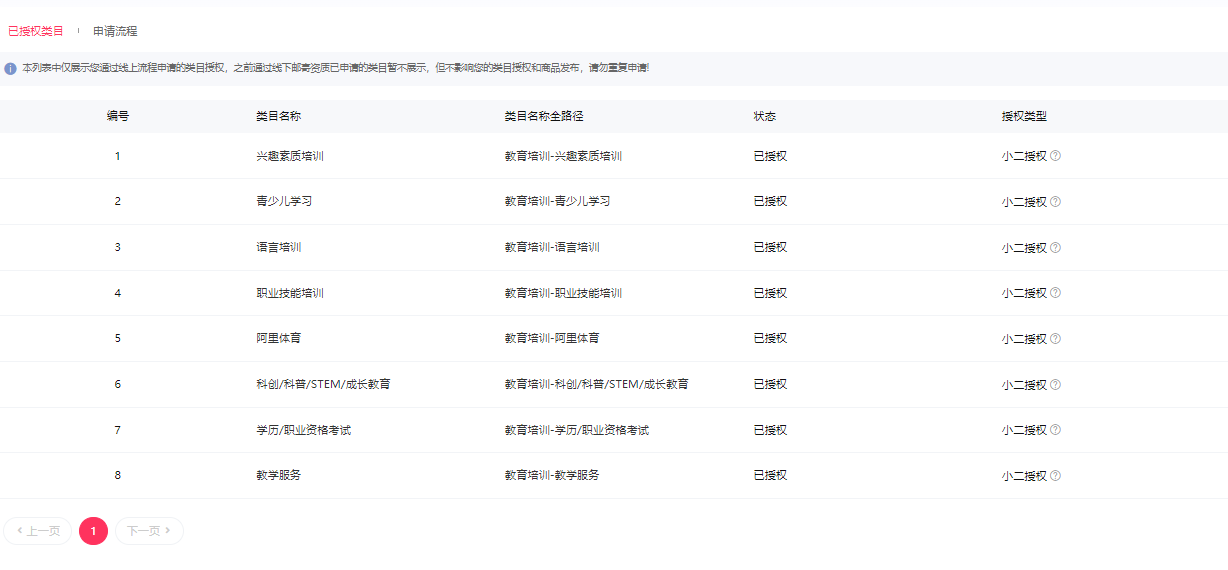Click the blue info icon in notice banner

pyautogui.click(x=11, y=69)
